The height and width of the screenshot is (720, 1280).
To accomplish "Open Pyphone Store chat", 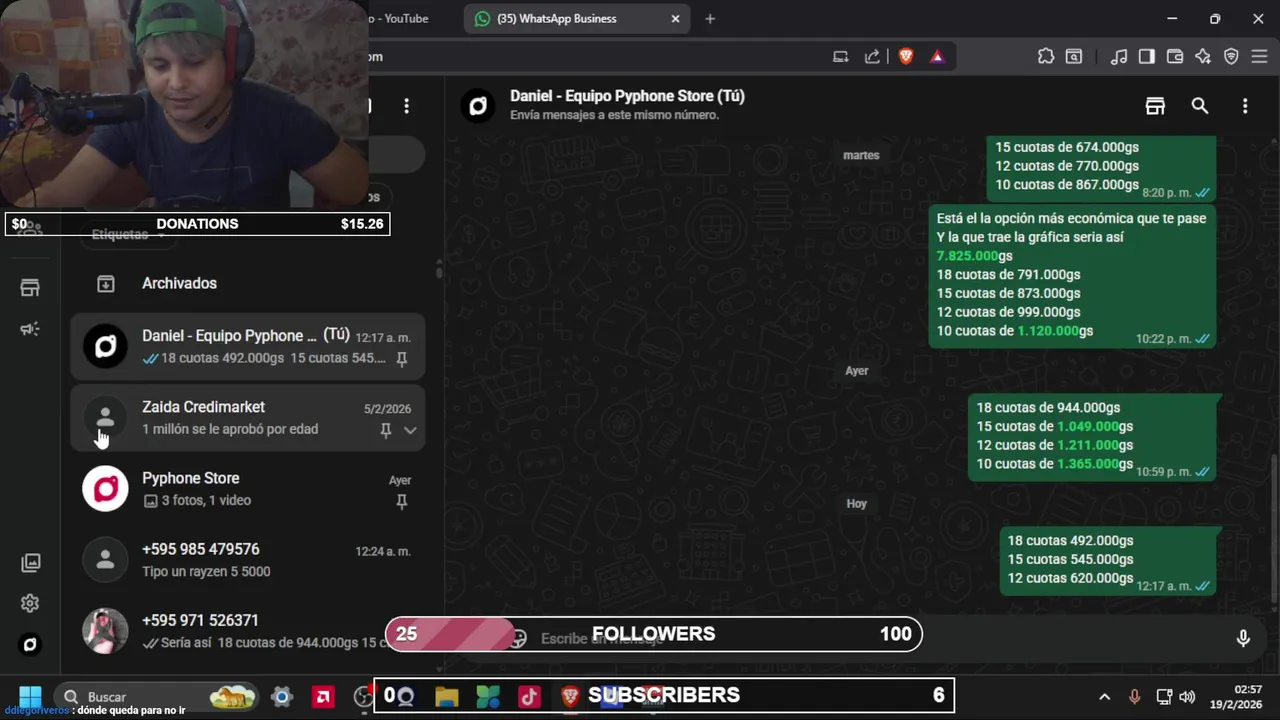I will click(x=247, y=489).
